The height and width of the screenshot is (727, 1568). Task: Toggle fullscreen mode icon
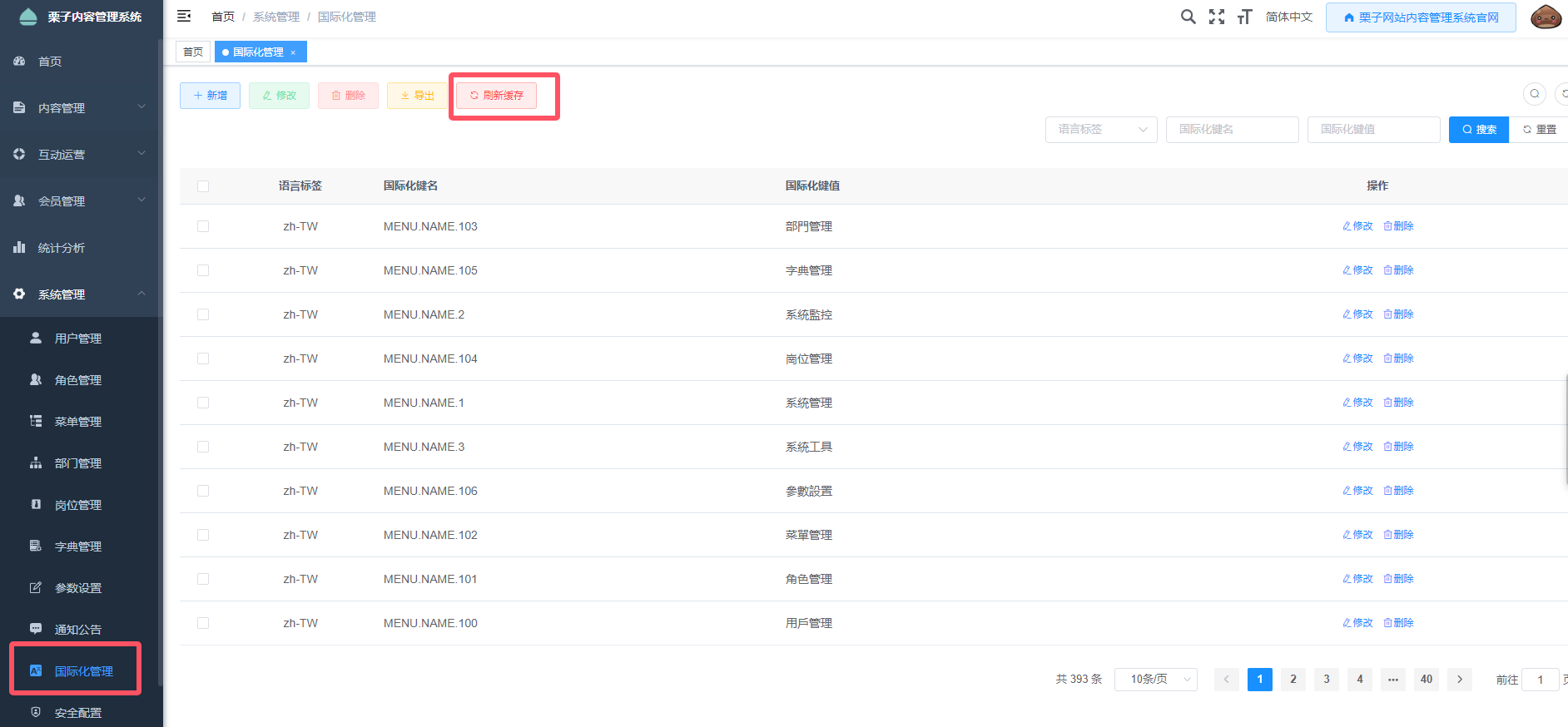click(1216, 17)
